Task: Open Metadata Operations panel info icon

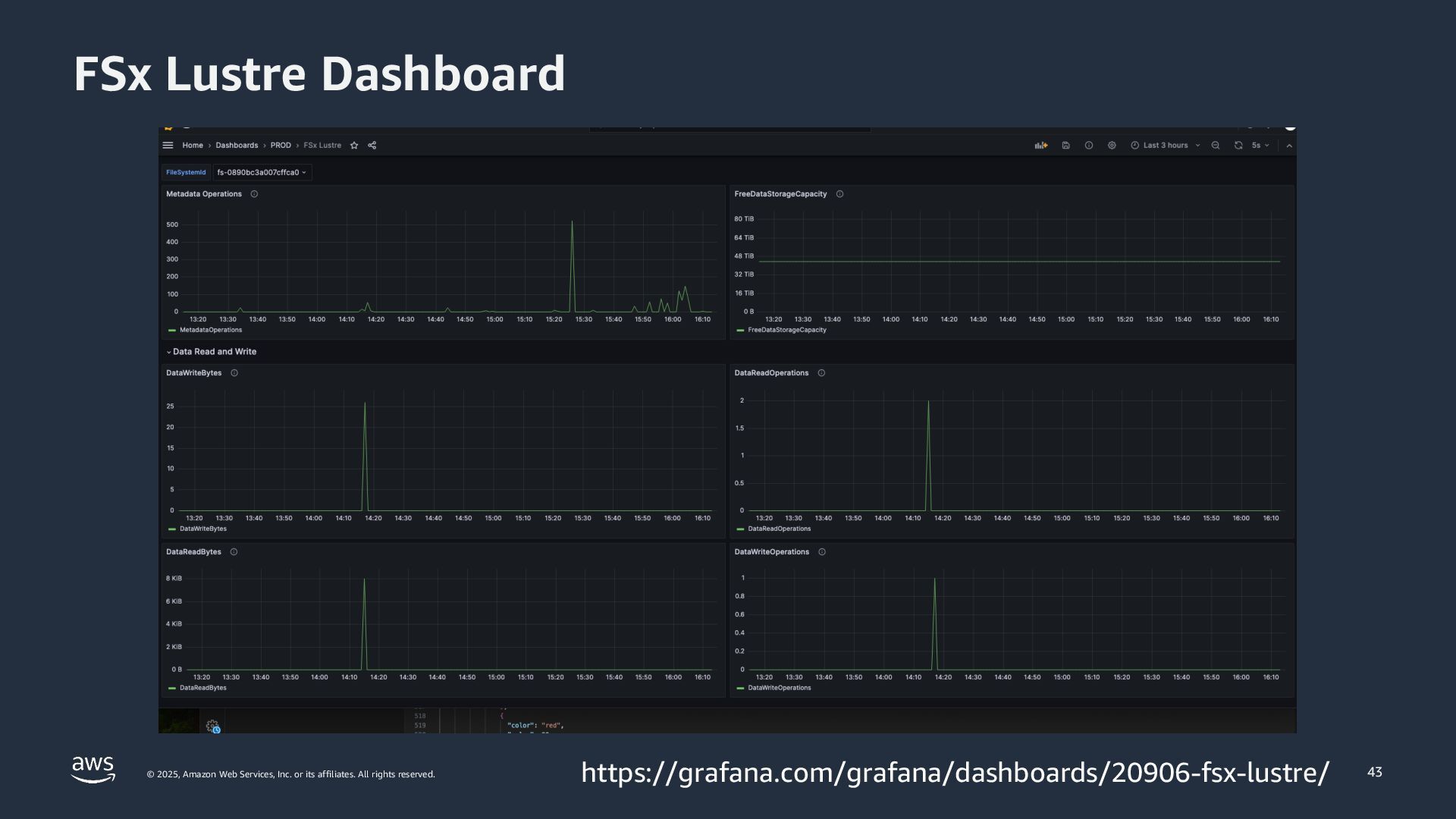Action: click(254, 194)
